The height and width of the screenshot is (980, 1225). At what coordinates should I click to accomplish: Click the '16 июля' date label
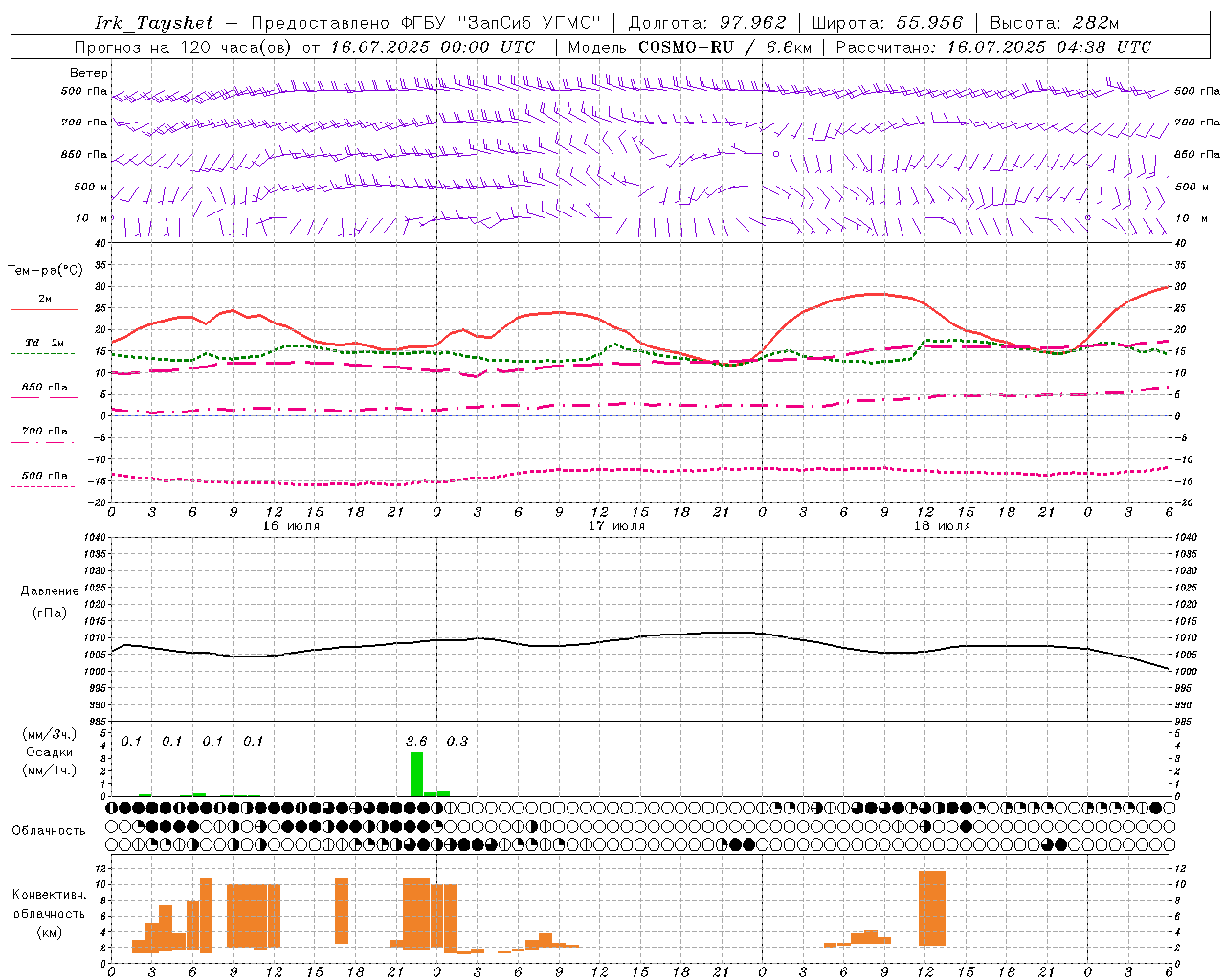291,525
